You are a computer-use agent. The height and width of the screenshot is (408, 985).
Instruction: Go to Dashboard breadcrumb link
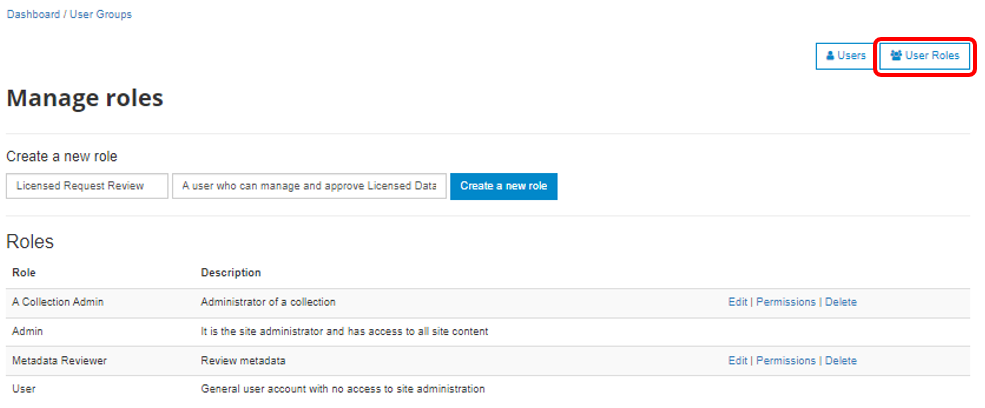click(x=33, y=14)
